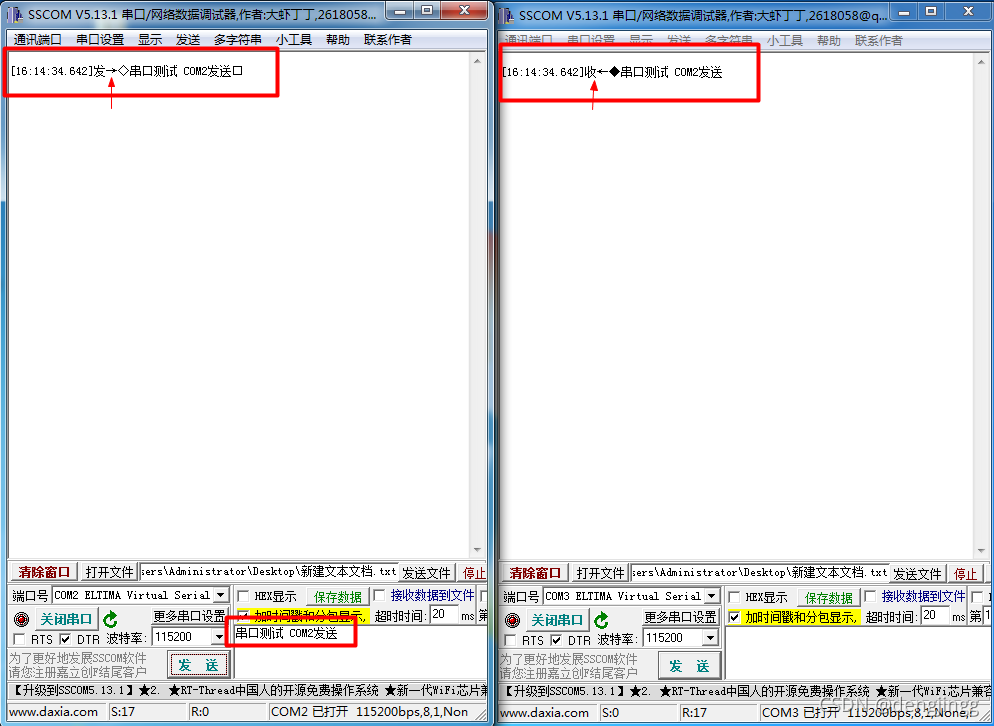Click 清除窗口 in the COM3 window
Image resolution: width=994 pixels, height=726 pixels.
534,571
